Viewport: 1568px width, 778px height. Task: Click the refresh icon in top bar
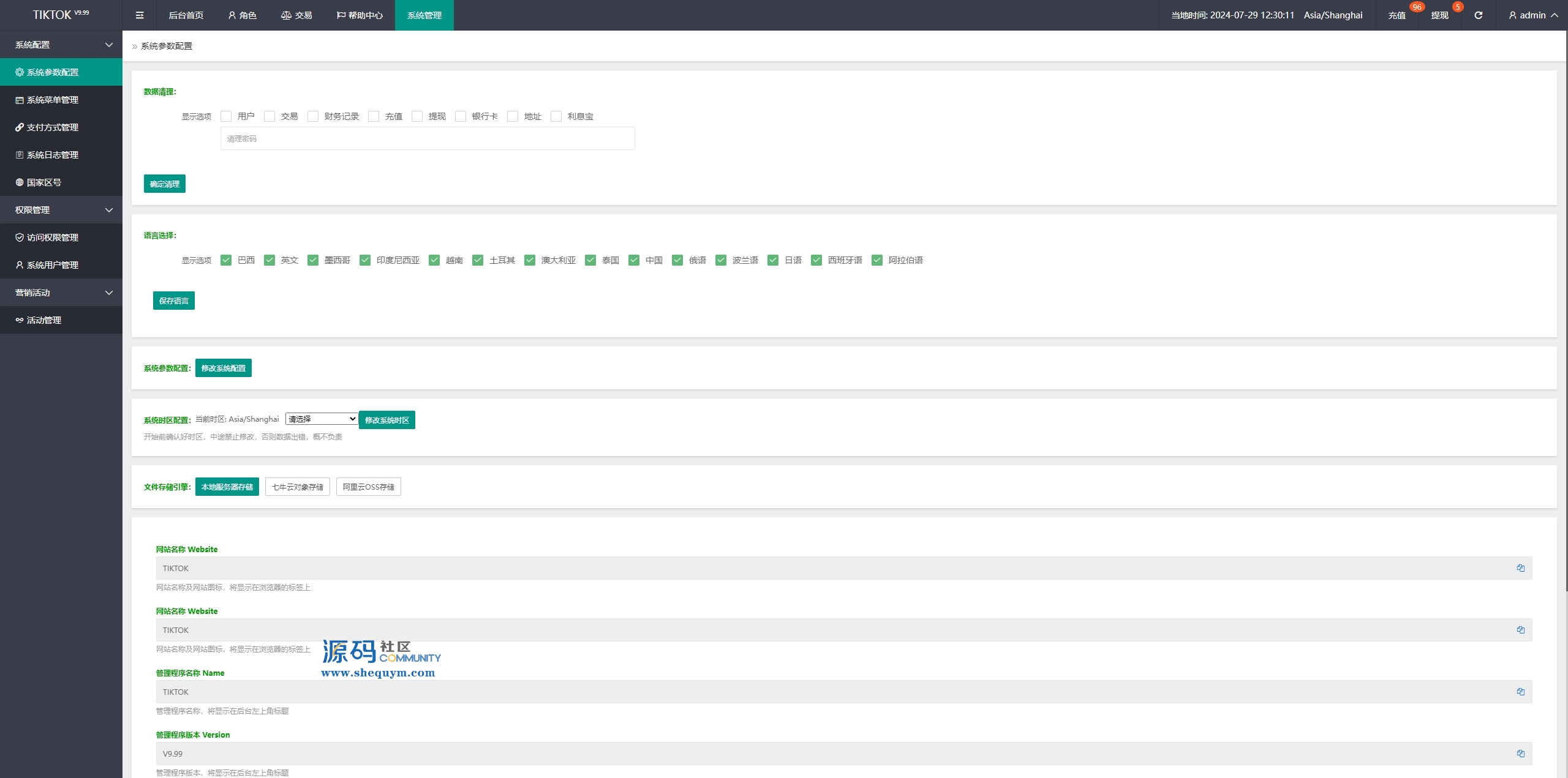(x=1478, y=15)
